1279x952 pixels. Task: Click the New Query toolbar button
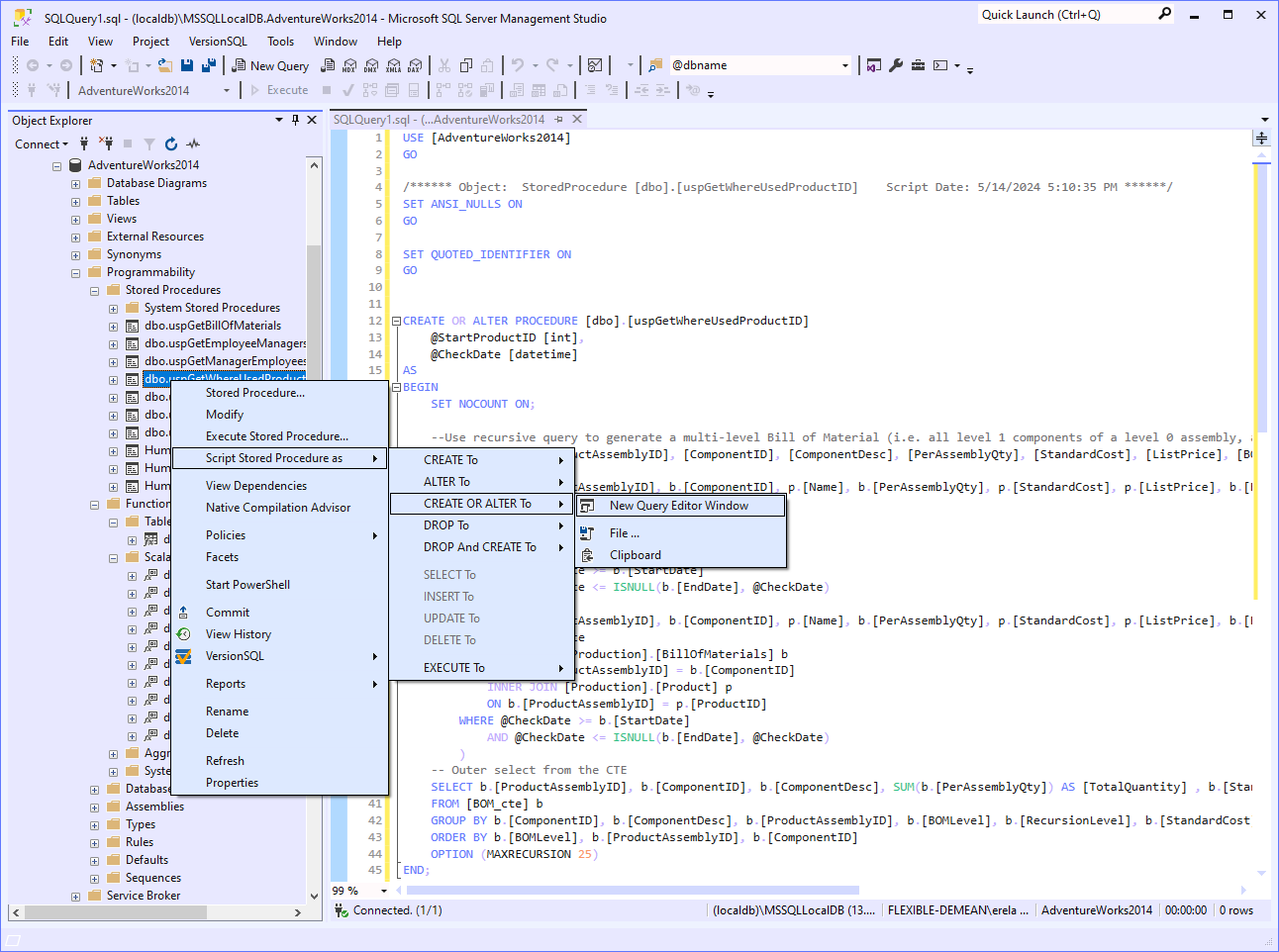270,65
